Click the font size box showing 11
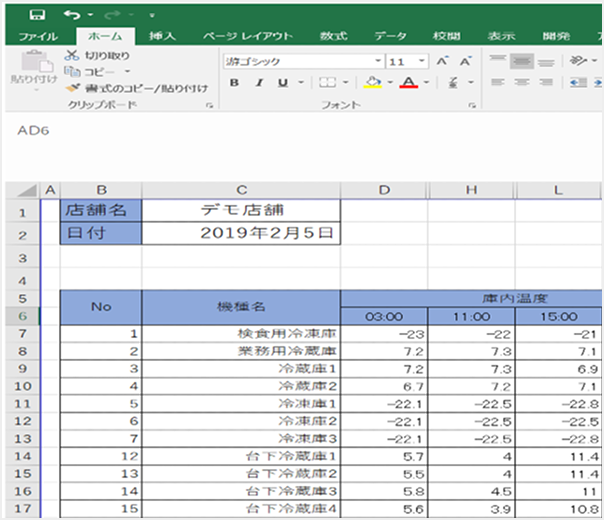The height and width of the screenshot is (520, 604). tap(401, 61)
